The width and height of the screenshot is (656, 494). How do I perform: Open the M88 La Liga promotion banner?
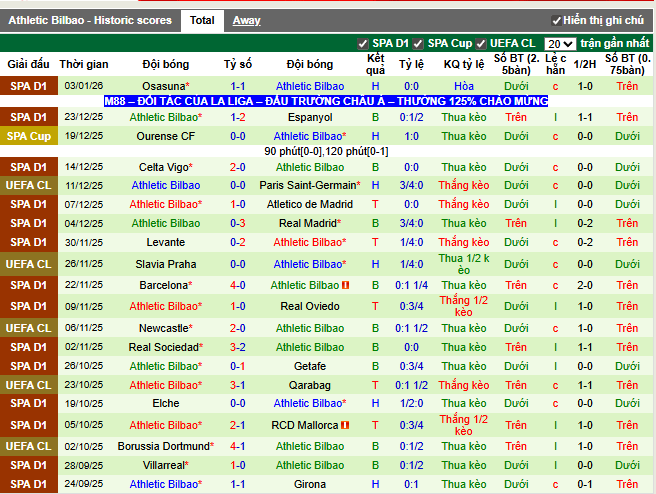point(326,101)
